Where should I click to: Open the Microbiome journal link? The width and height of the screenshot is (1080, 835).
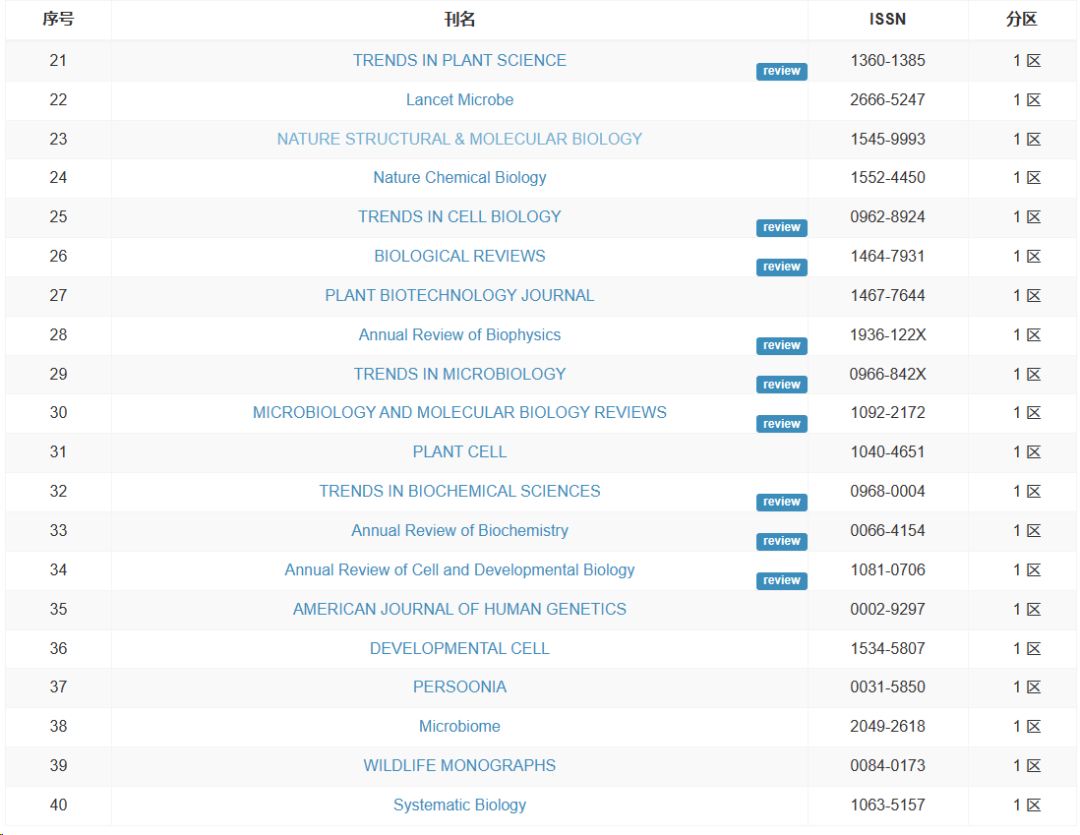(459, 726)
